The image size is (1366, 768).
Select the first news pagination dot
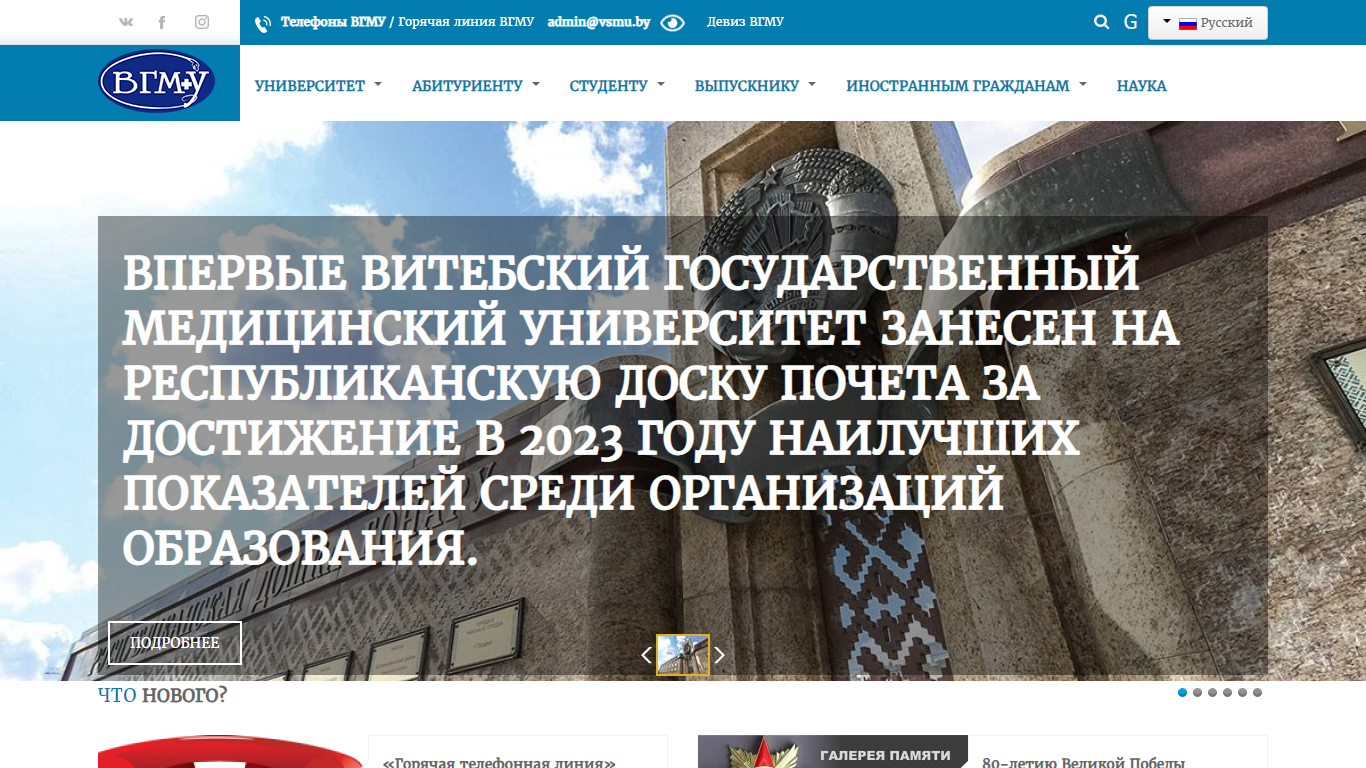(x=1183, y=692)
